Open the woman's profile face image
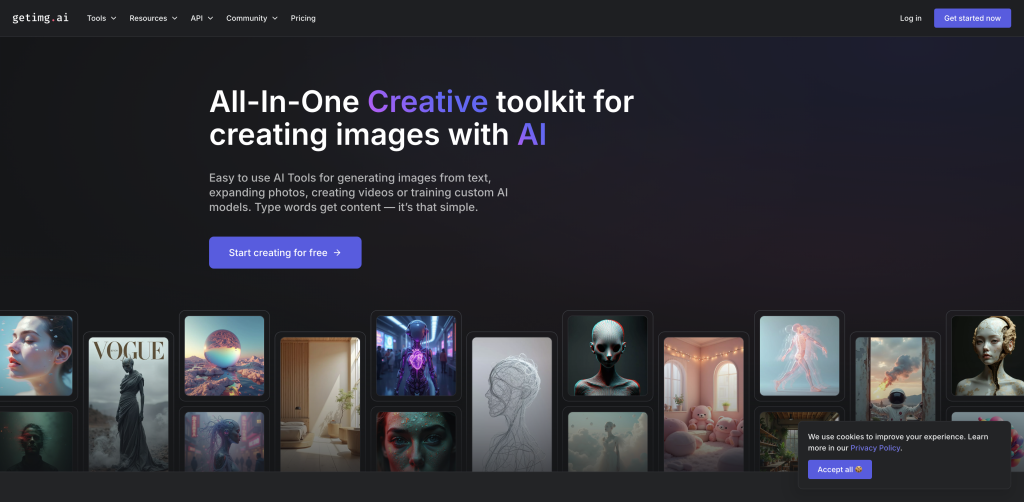The width and height of the screenshot is (1024, 502). pos(36,356)
